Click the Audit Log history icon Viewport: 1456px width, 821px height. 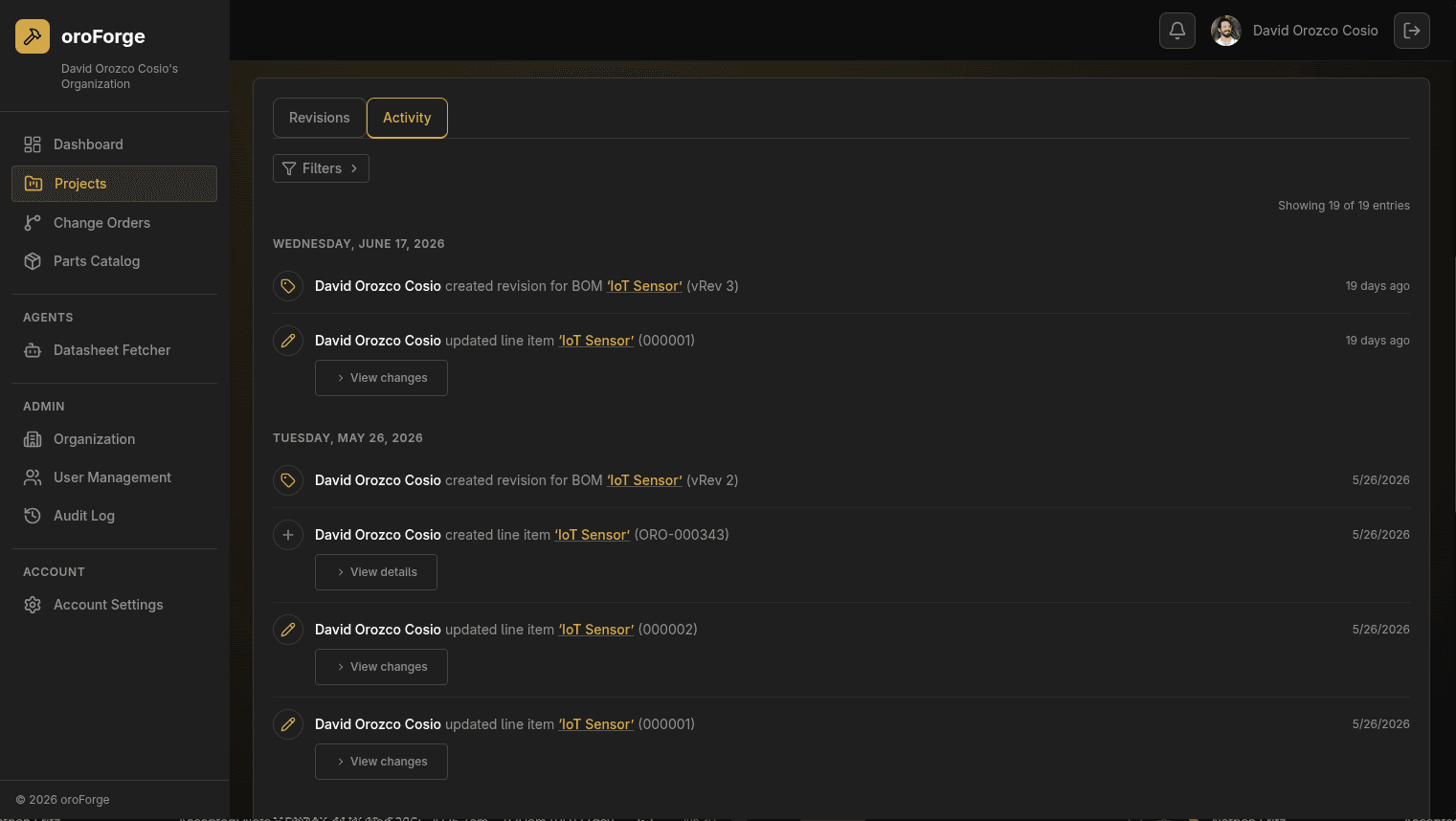coord(33,516)
